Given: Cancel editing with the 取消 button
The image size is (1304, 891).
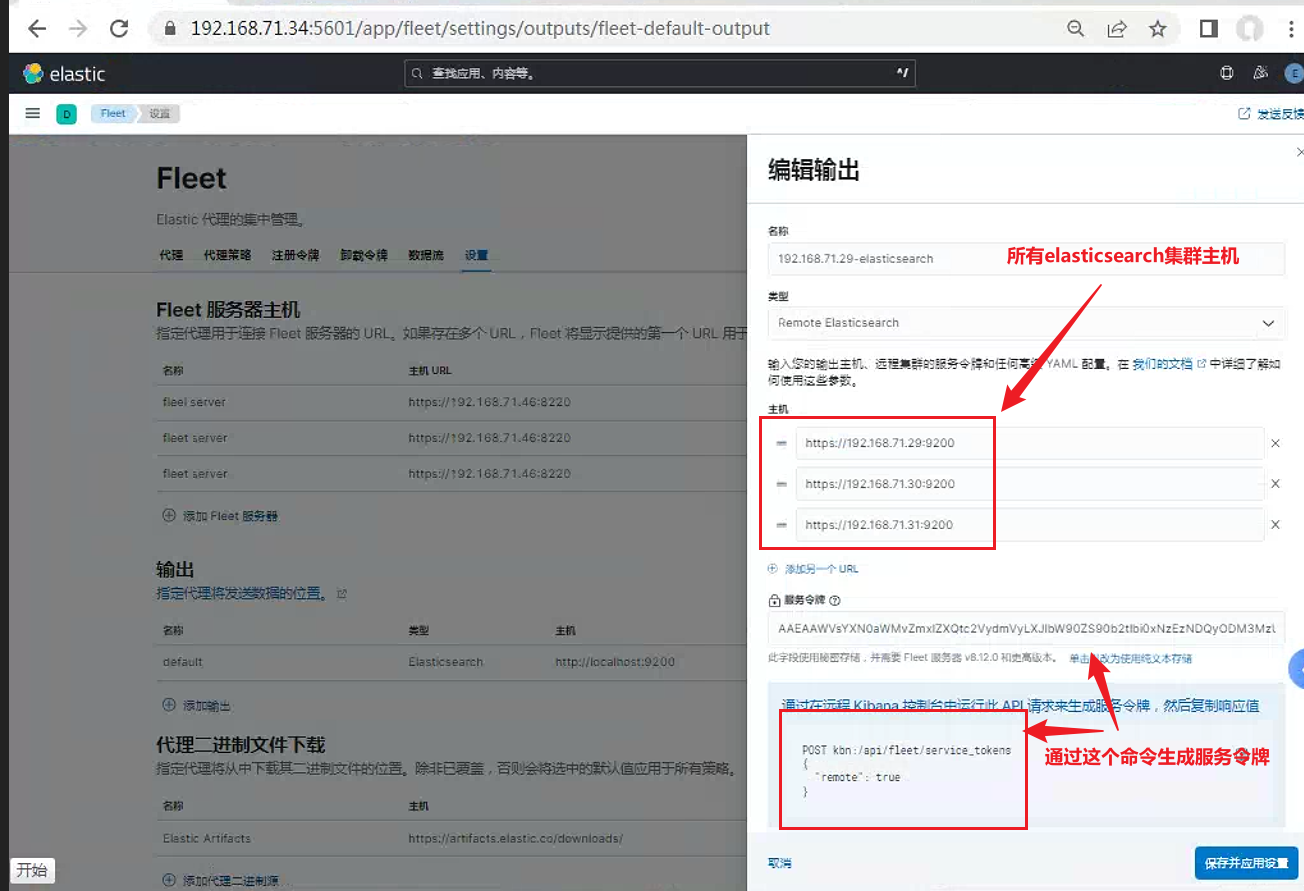Looking at the screenshot, I should coord(780,863).
